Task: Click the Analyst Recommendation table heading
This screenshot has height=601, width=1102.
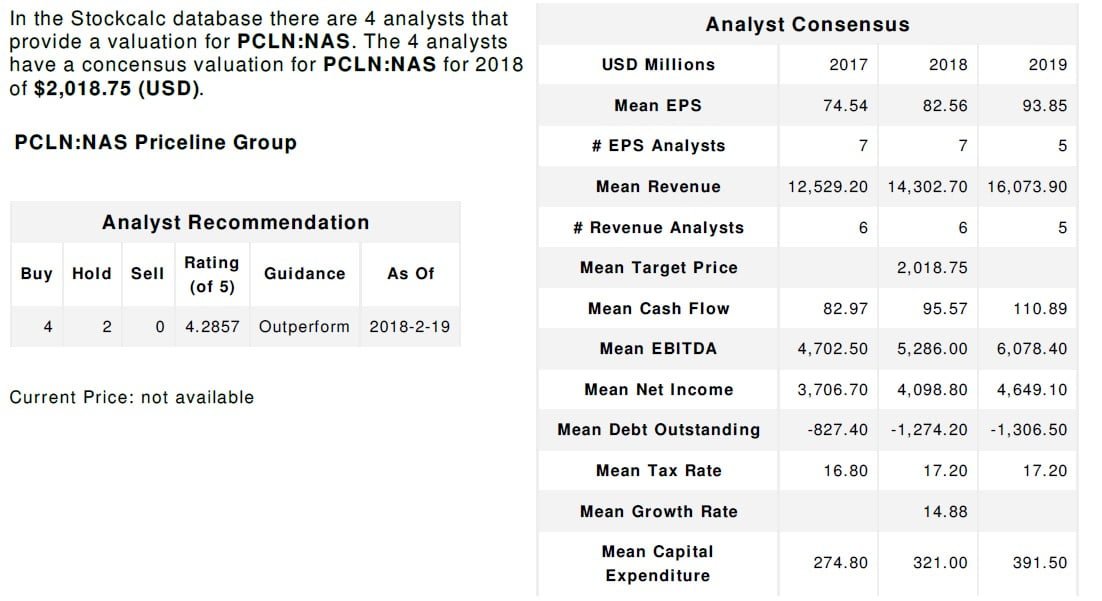Action: coord(235,223)
